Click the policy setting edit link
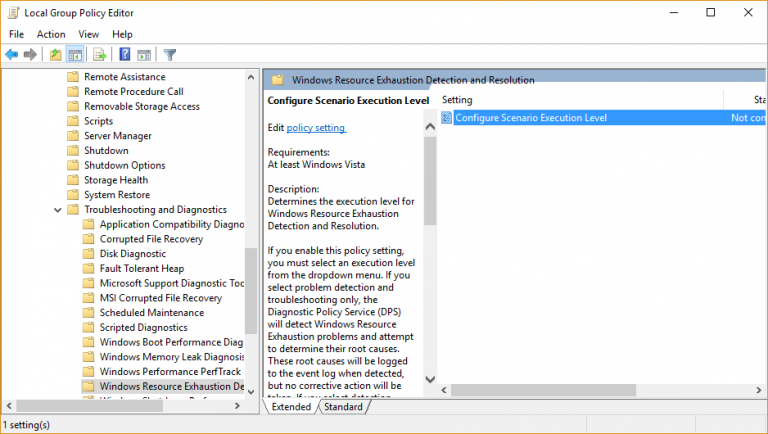Viewport: 768px width, 434px height. tap(316, 128)
